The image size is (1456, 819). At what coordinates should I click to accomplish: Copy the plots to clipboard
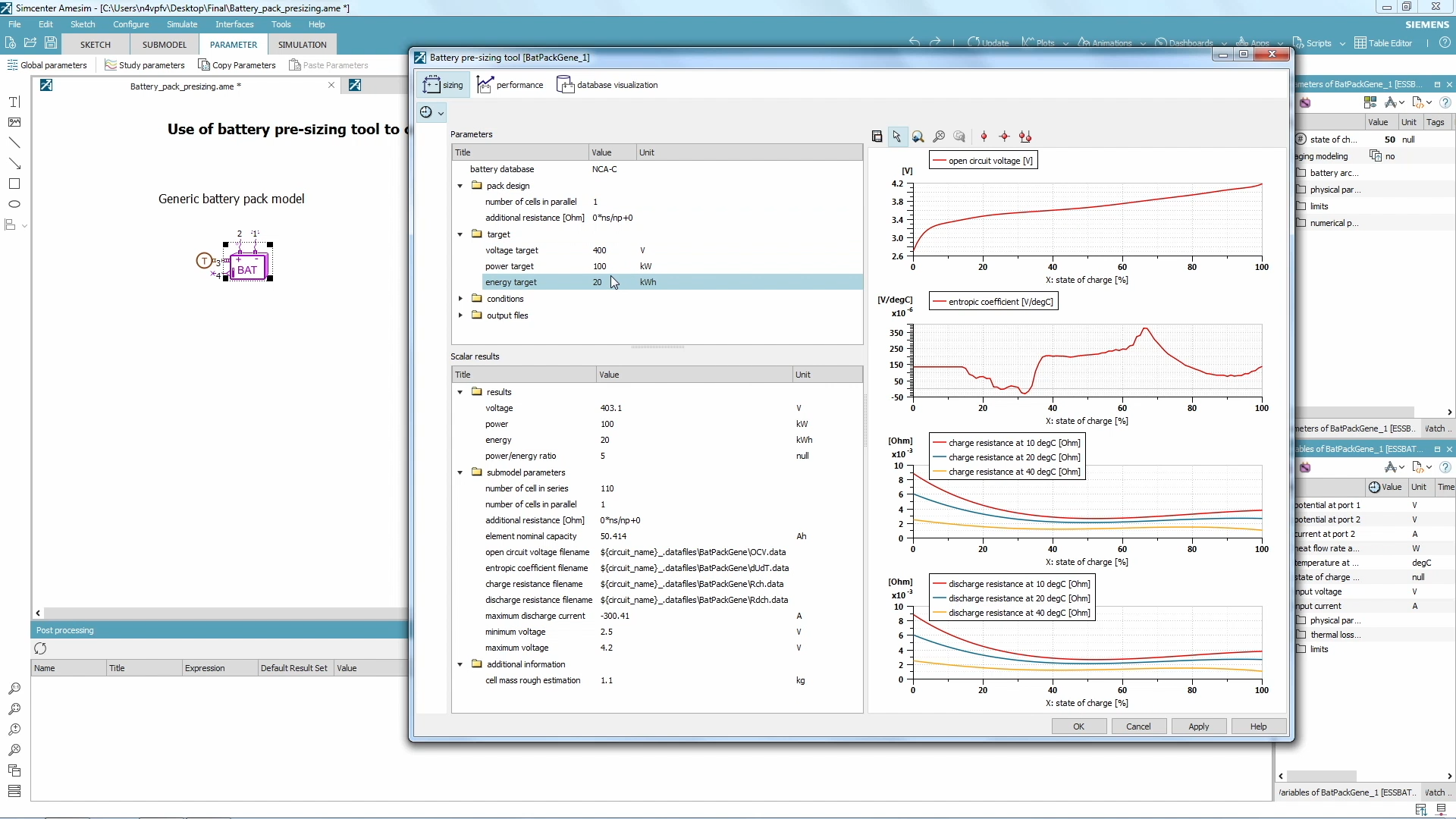pyautogui.click(x=877, y=136)
